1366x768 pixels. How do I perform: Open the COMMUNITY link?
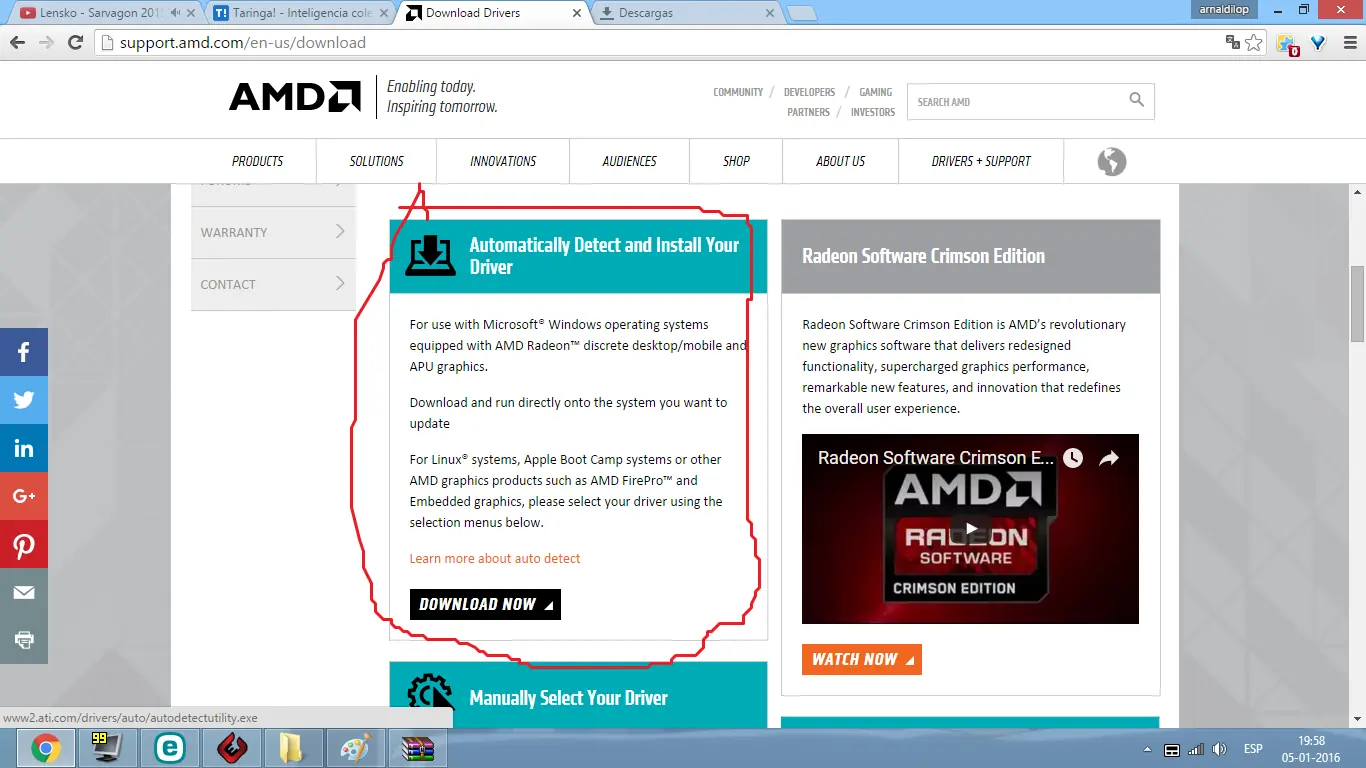(738, 92)
